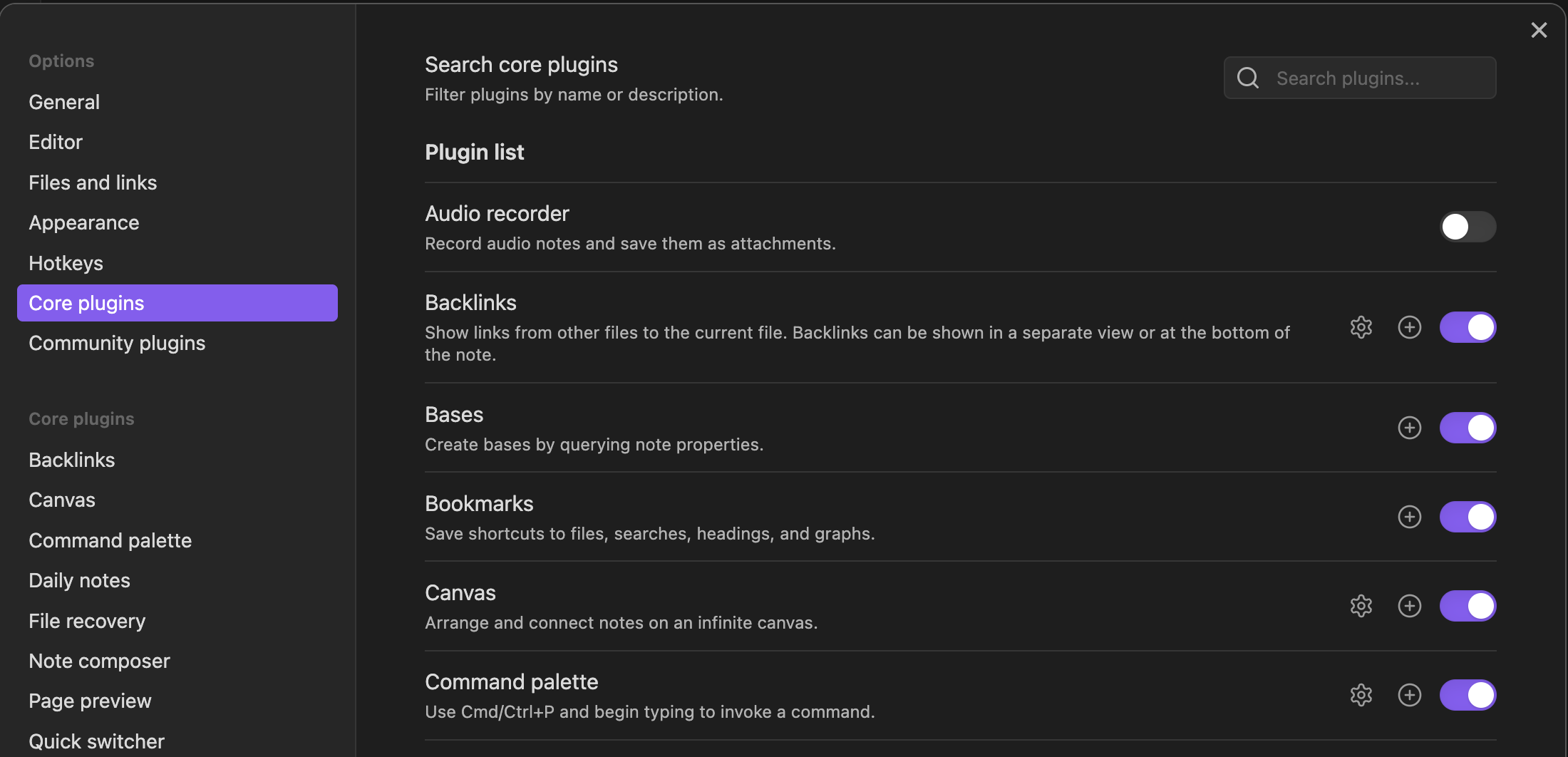Viewport: 1568px width, 757px height.
Task: Disable the Backlinks plugin
Action: (1467, 327)
